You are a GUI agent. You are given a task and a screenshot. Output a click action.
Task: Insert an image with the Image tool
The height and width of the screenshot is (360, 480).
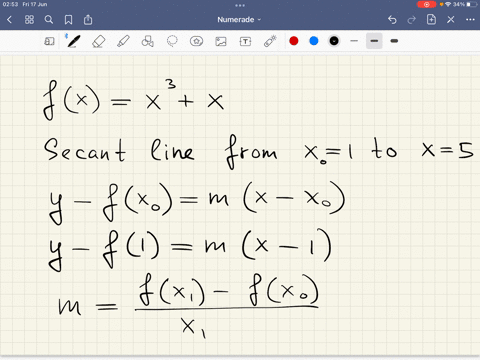pos(221,41)
